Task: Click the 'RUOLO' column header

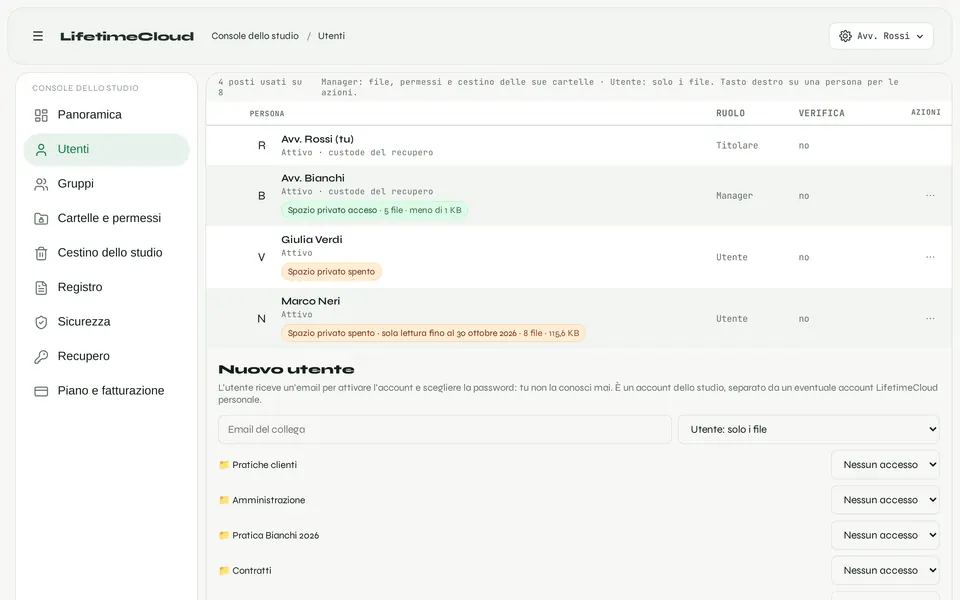Action: coord(730,113)
